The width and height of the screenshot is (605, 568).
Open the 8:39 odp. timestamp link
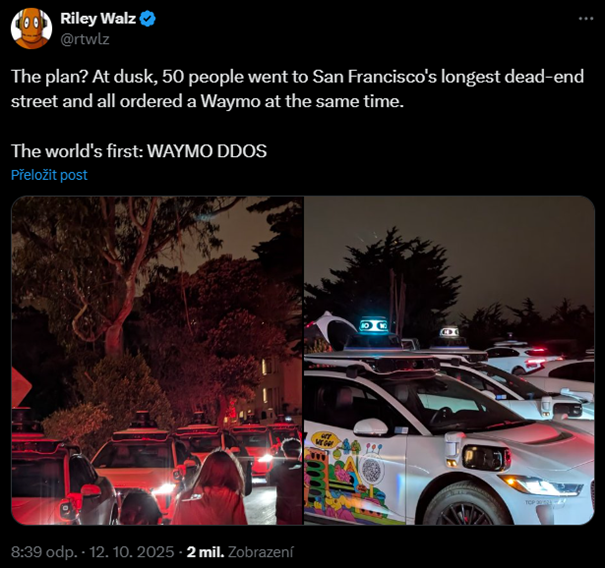pyautogui.click(x=44, y=552)
